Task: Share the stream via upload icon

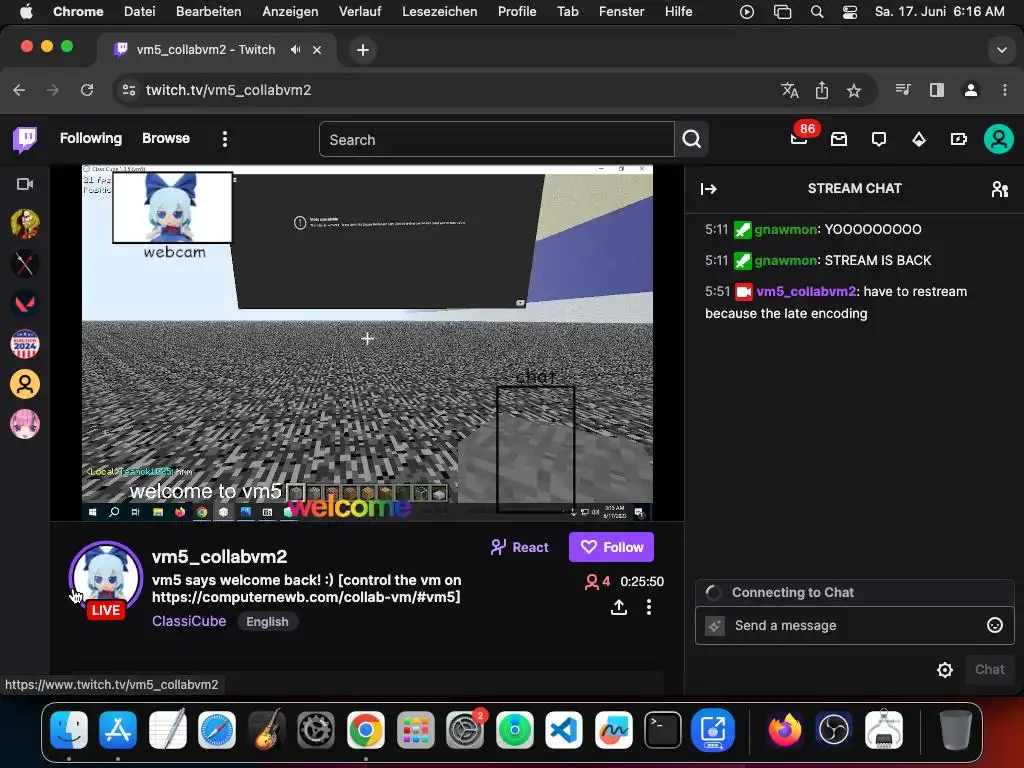Action: pos(619,607)
